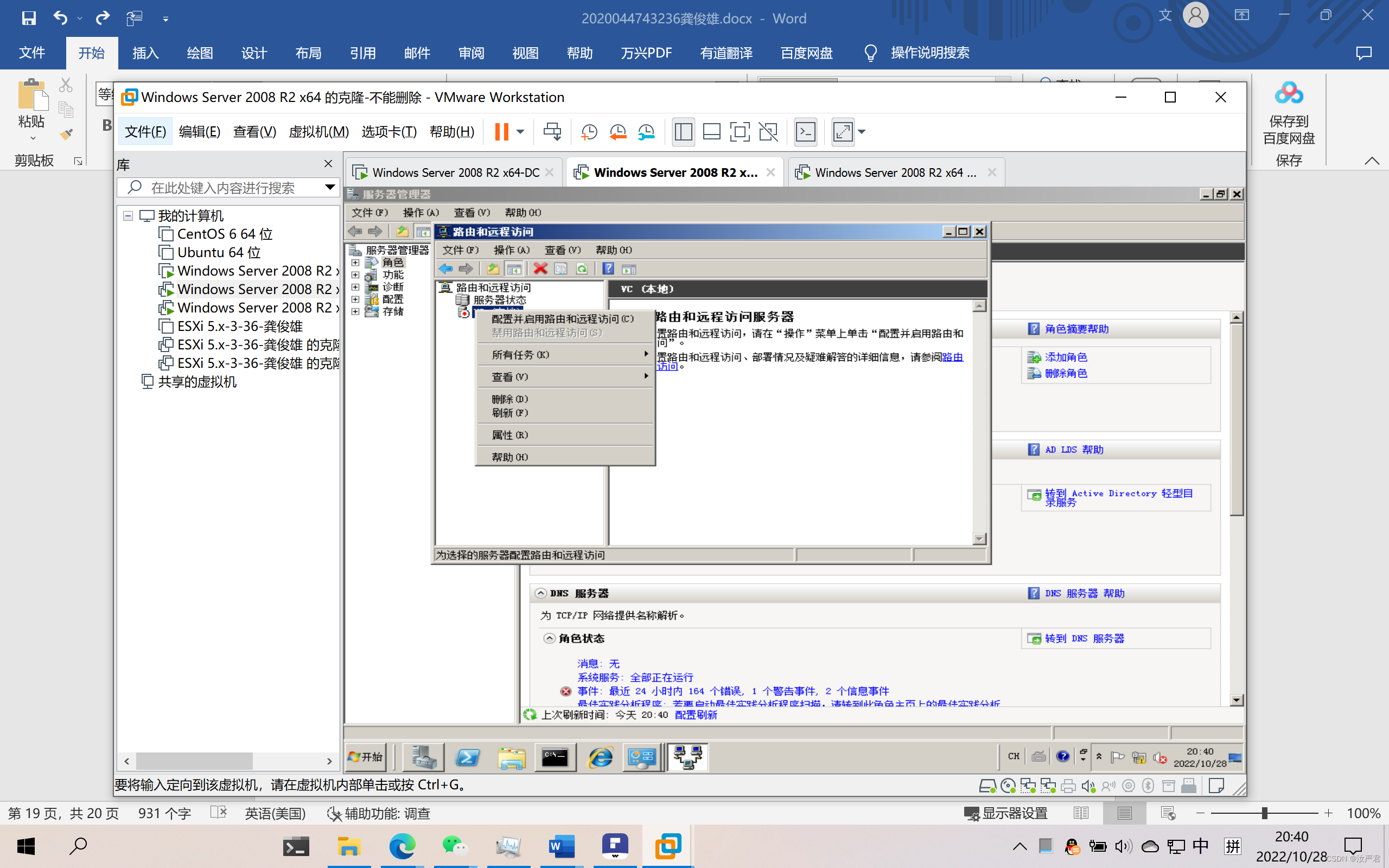Image resolution: width=1389 pixels, height=868 pixels.
Task: Click the revert to snapshot icon
Action: pyautogui.click(x=617, y=131)
